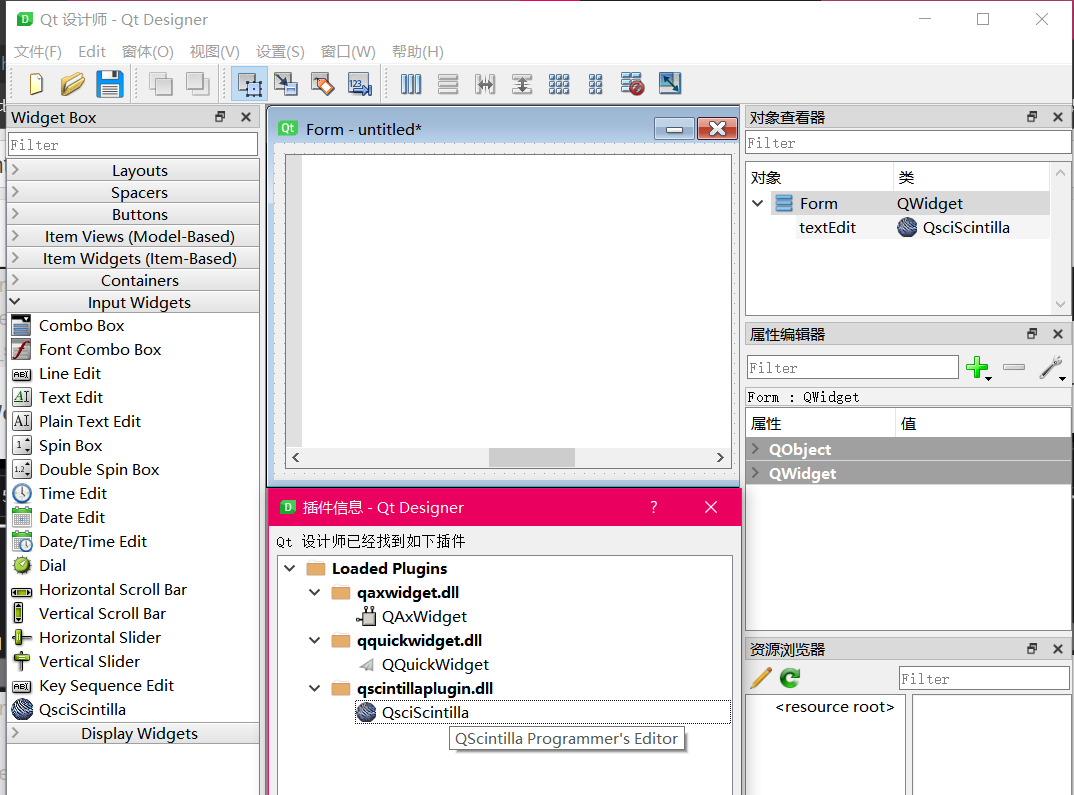Screen dimensions: 1074x795
Task: Click the Bring to Front toolbar icon
Action: [197, 84]
